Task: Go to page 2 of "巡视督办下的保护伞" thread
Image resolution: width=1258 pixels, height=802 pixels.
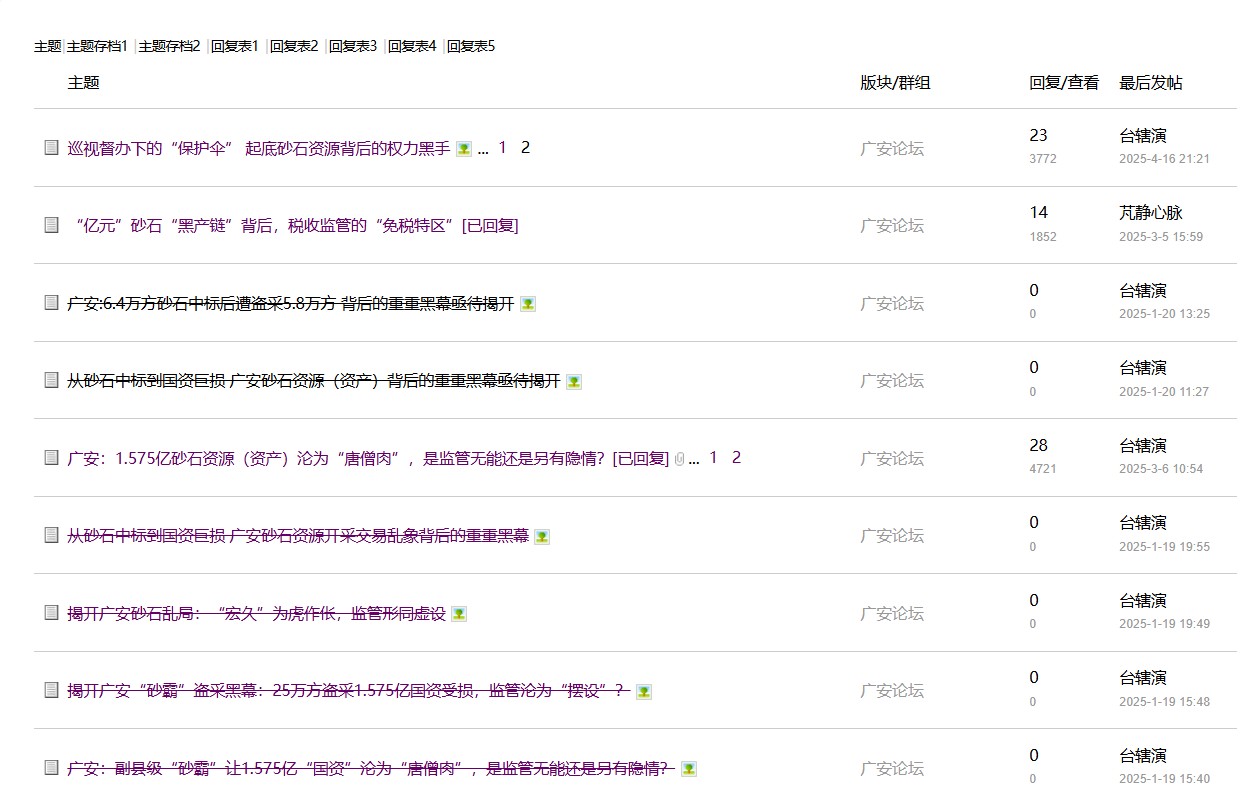Action: tap(525, 148)
